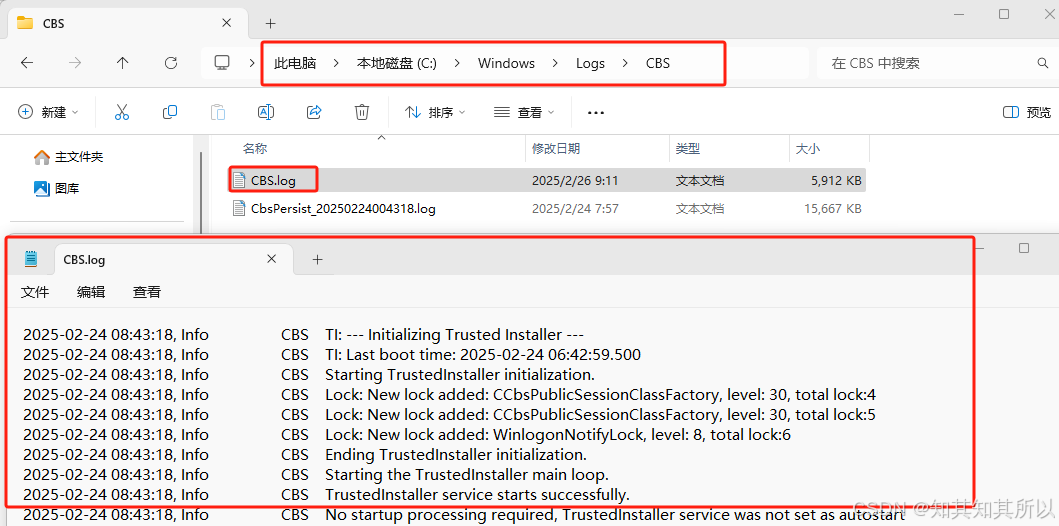Cut the selected file with the scissors icon

coord(122,112)
